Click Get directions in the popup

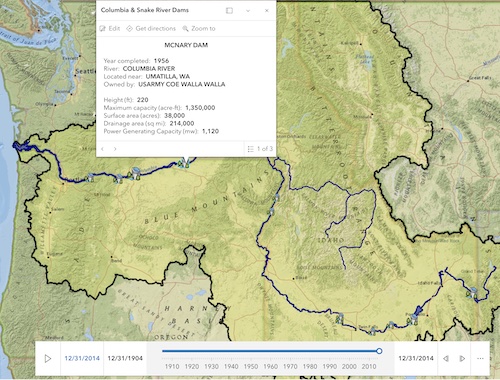point(151,29)
